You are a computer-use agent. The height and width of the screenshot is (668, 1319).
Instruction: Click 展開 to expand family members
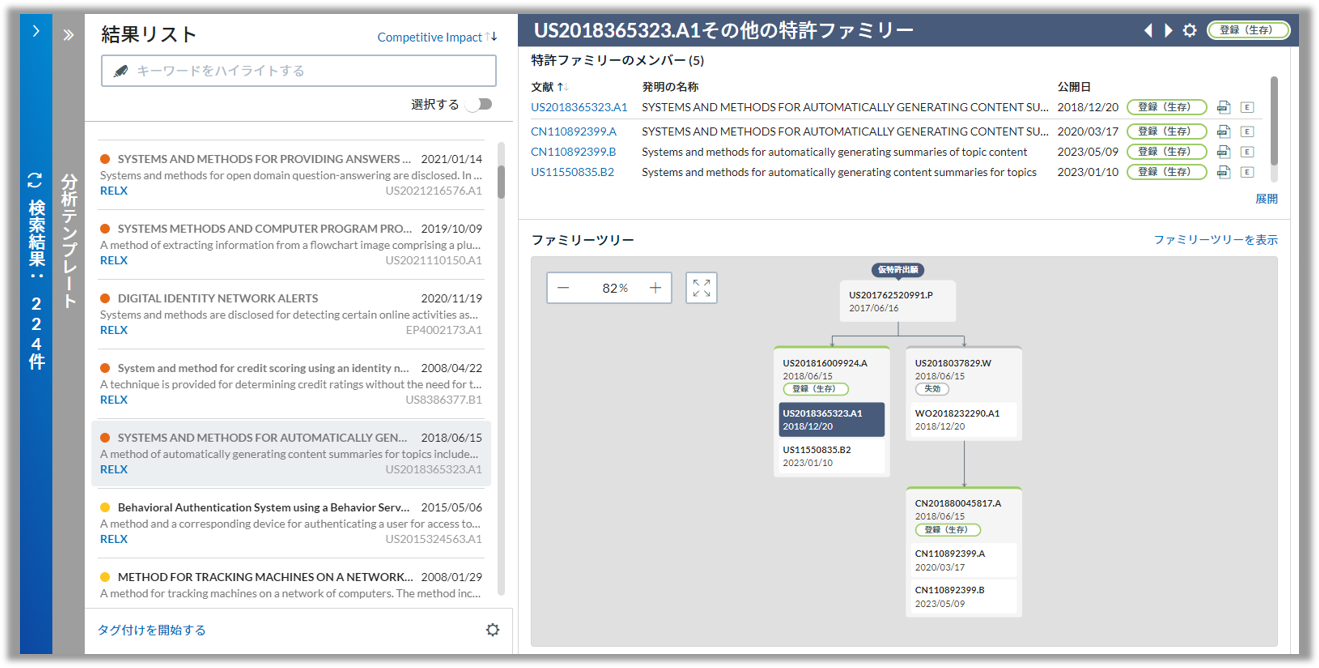pyautogui.click(x=1266, y=198)
